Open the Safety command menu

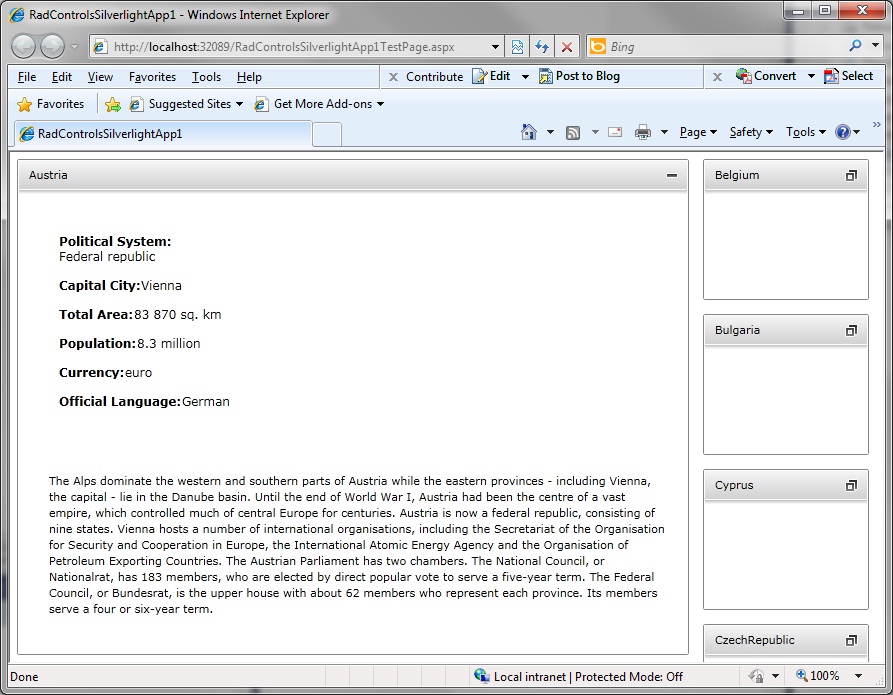751,132
